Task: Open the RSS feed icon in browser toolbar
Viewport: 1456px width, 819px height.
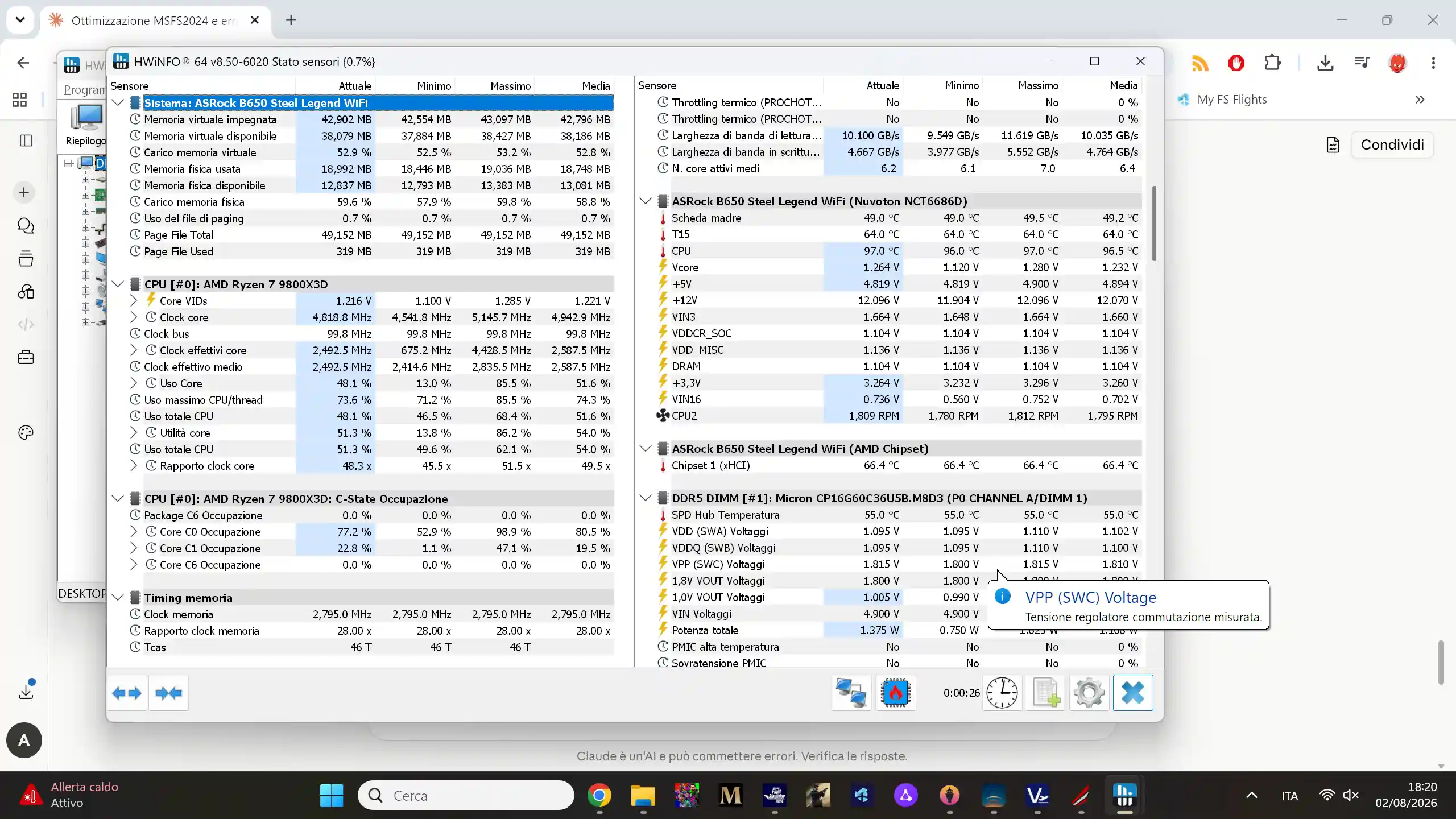Action: click(1200, 63)
